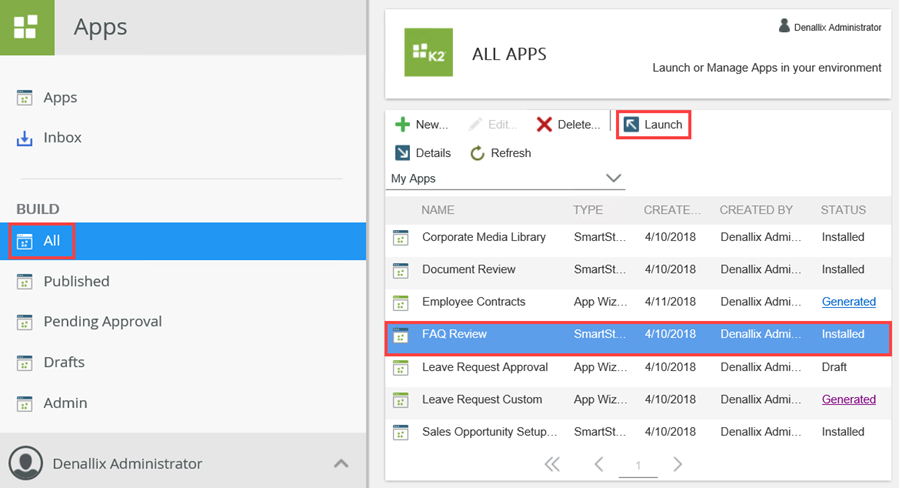Click the red Delete X icon
The width and height of the screenshot is (900, 488).
click(x=544, y=125)
